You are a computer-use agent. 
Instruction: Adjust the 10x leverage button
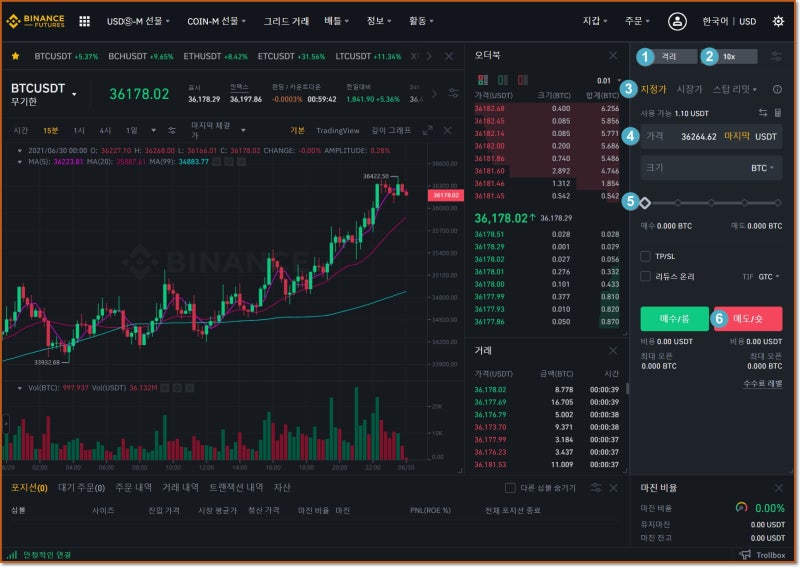point(729,56)
